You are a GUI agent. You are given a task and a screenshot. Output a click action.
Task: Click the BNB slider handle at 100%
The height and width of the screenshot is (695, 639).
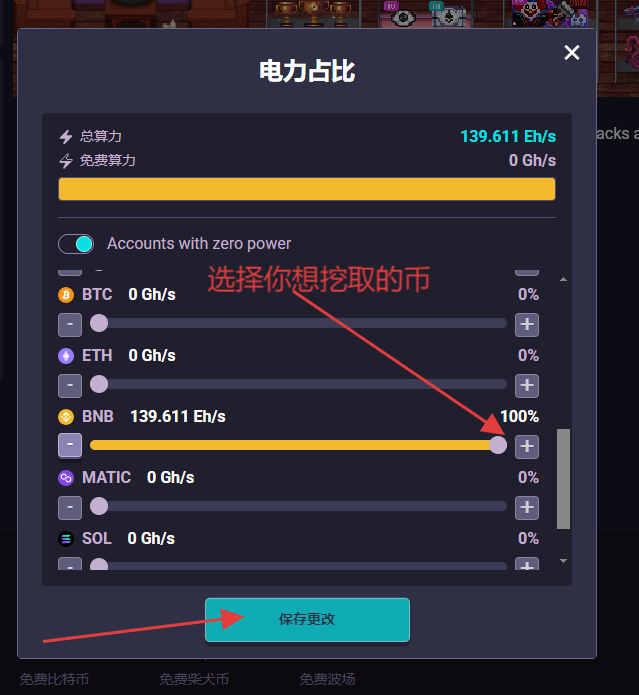(498, 445)
